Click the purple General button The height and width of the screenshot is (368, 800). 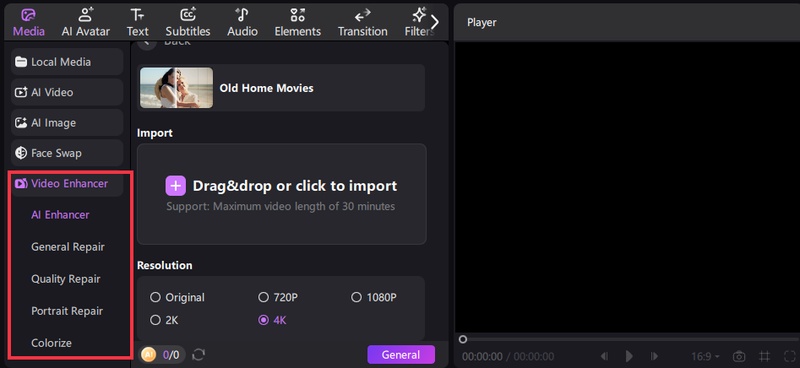pyautogui.click(x=401, y=355)
